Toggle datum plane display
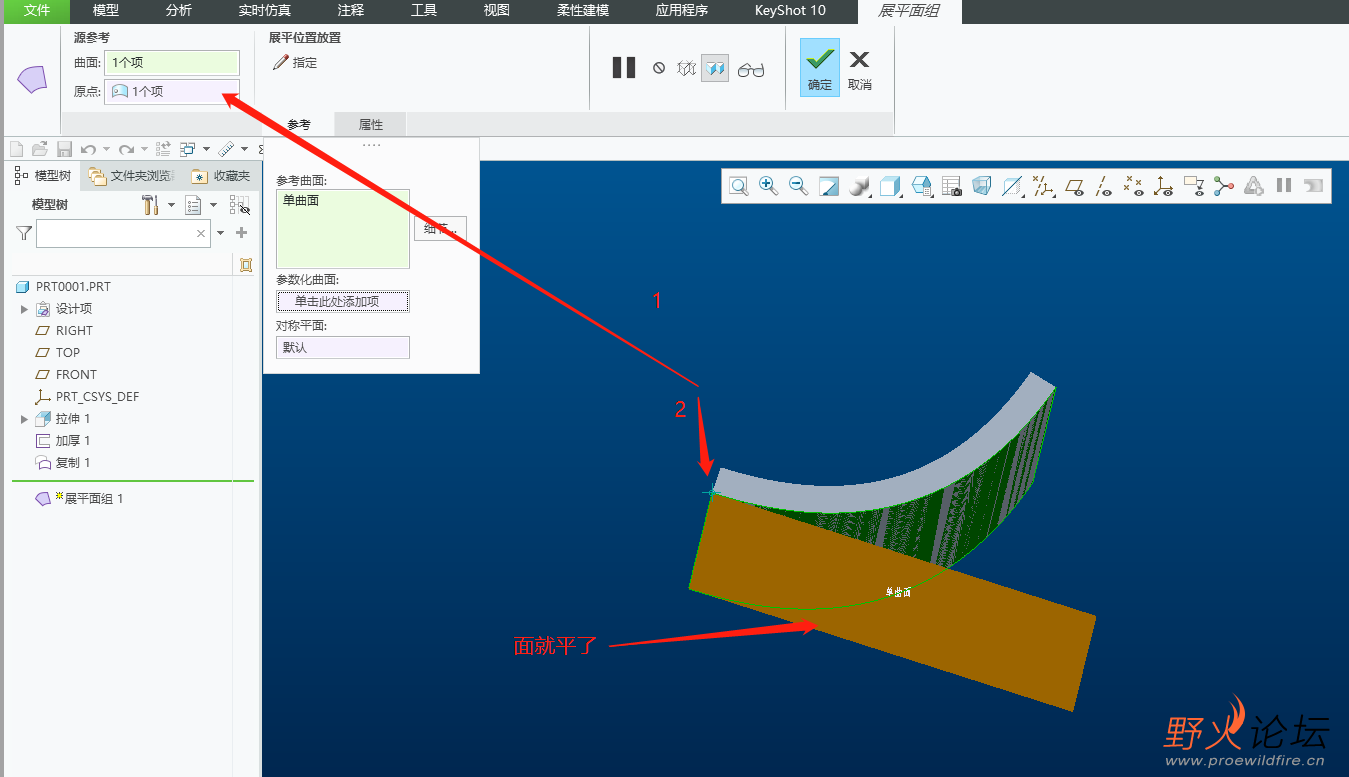This screenshot has width=1349, height=777. coord(1074,185)
